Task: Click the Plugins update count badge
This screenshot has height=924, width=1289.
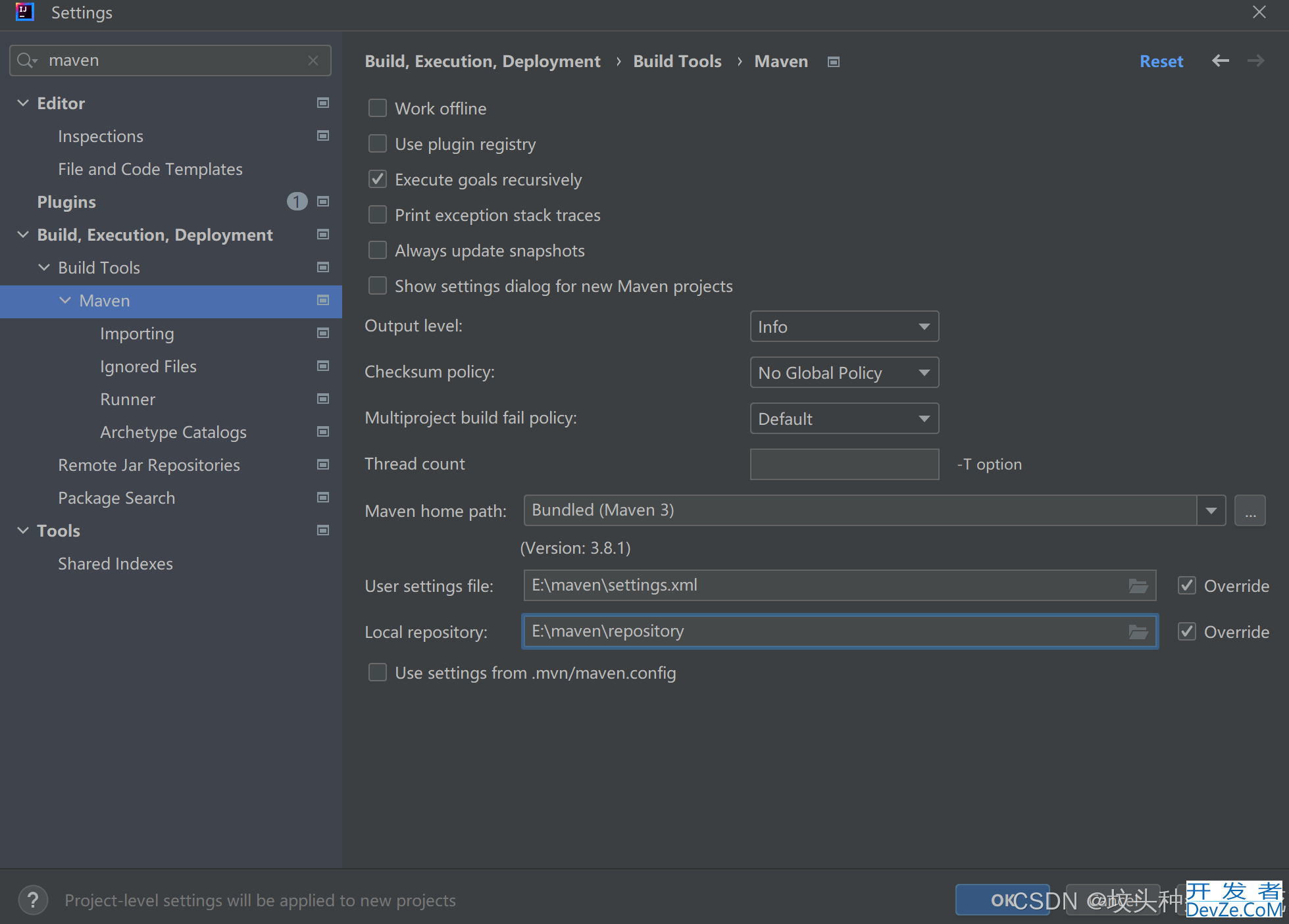Action: click(297, 201)
